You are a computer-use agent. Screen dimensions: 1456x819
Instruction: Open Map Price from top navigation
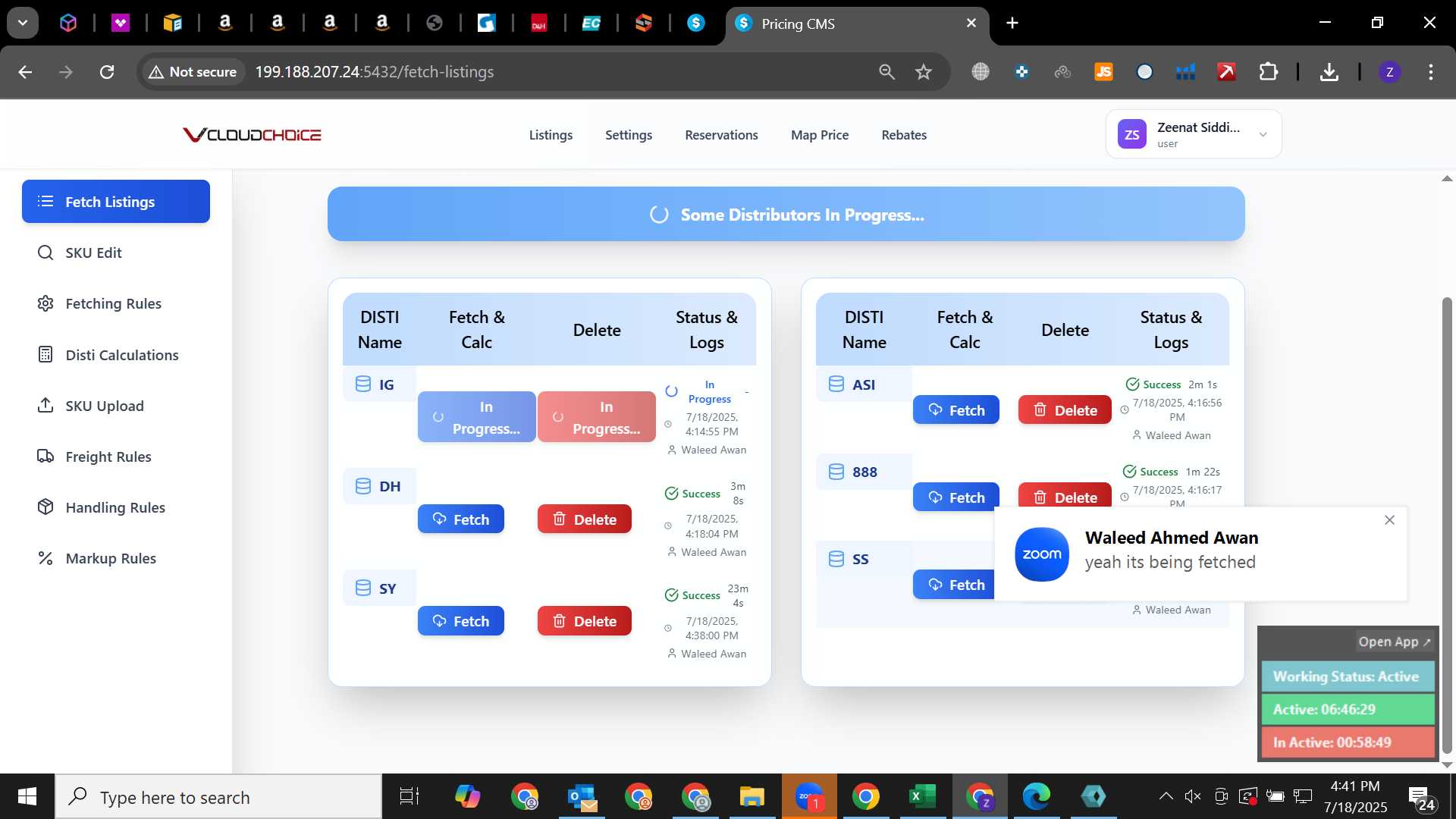pyautogui.click(x=820, y=135)
